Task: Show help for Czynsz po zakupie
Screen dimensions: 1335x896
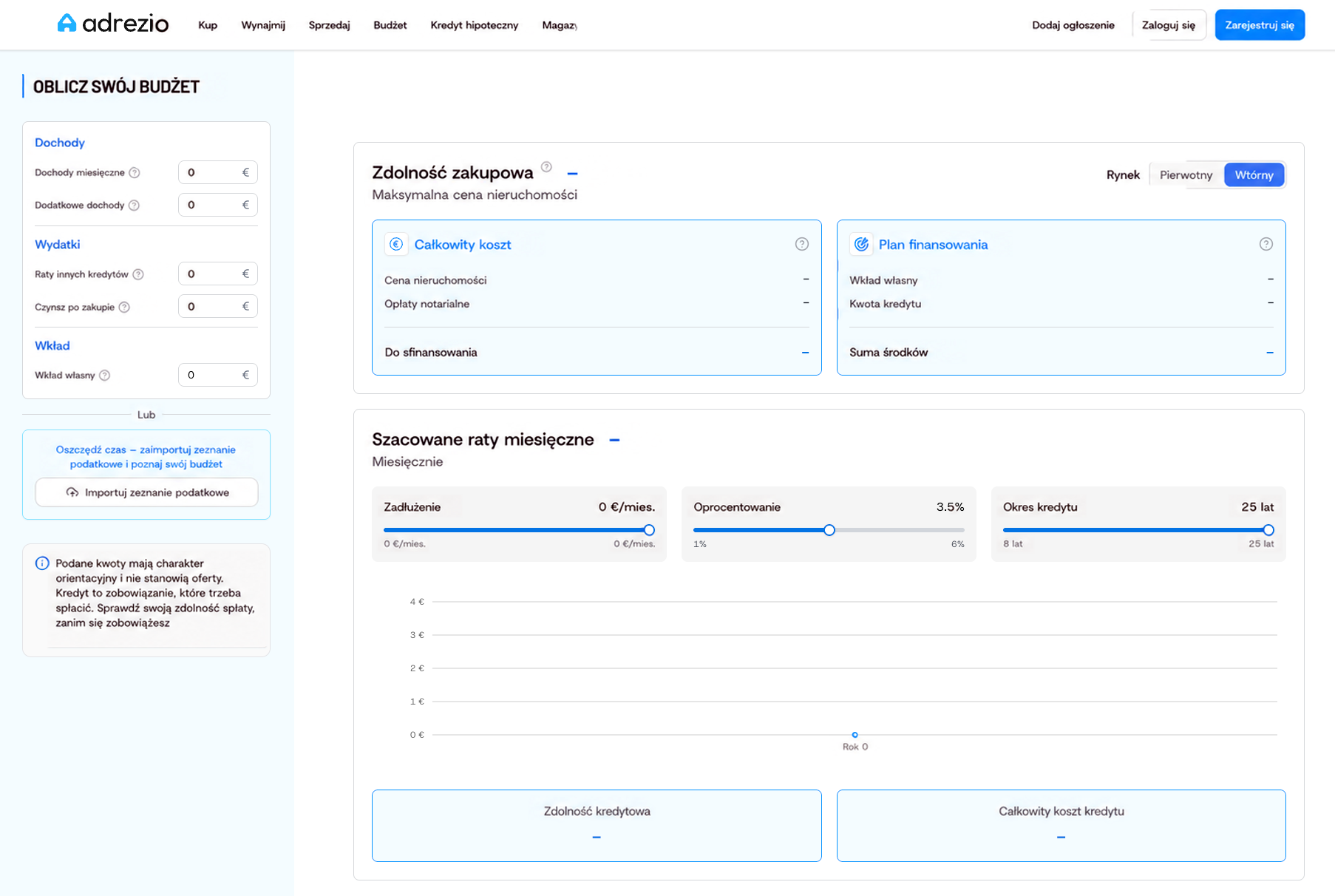Action: point(124,308)
